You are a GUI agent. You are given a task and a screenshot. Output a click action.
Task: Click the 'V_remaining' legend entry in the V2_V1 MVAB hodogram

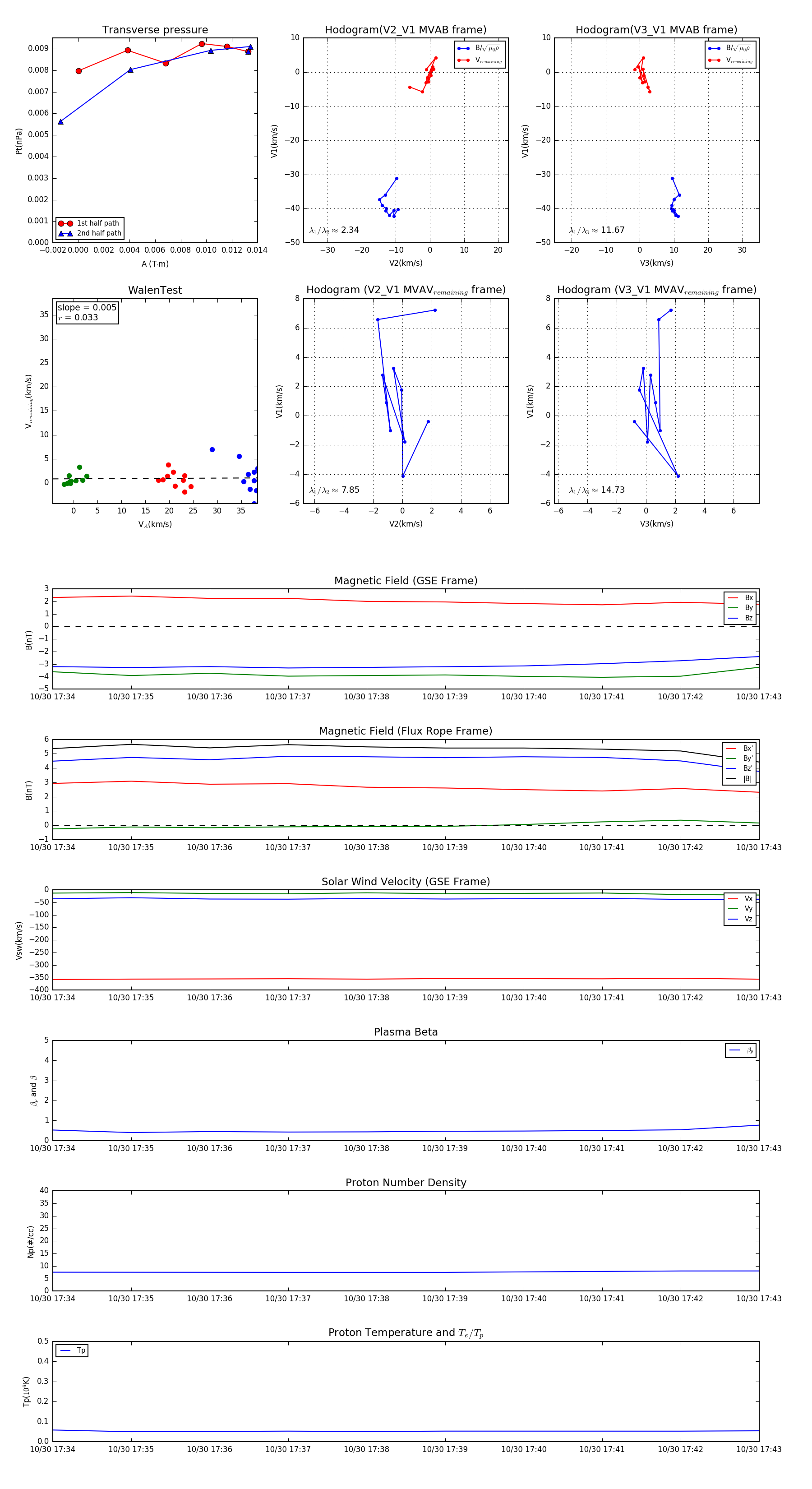coord(480,60)
